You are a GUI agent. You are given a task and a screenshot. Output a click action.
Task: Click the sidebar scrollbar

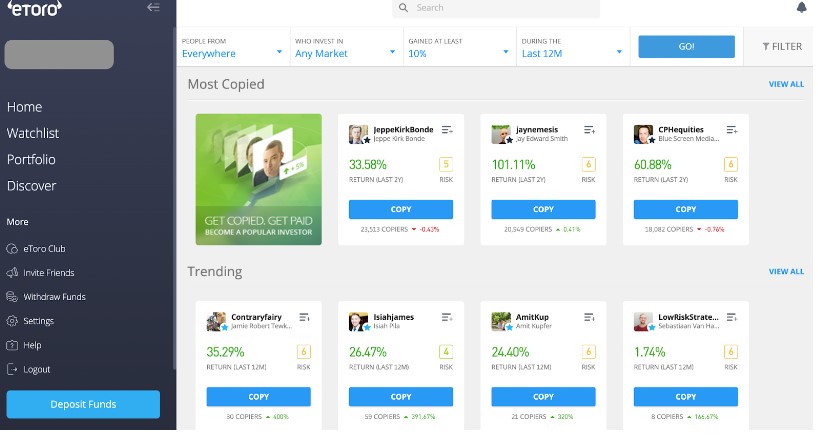click(x=174, y=198)
